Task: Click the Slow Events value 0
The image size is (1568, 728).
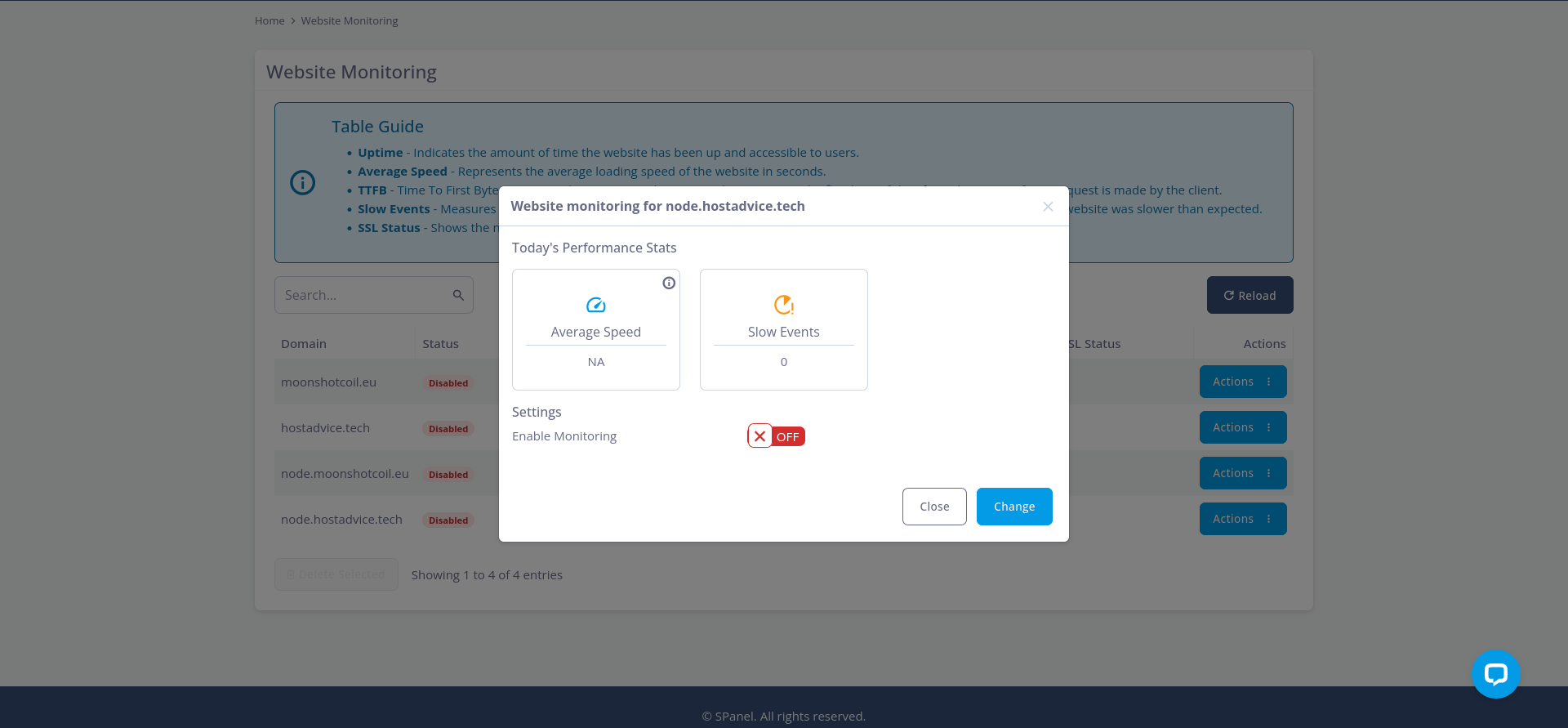Action: 784,362
